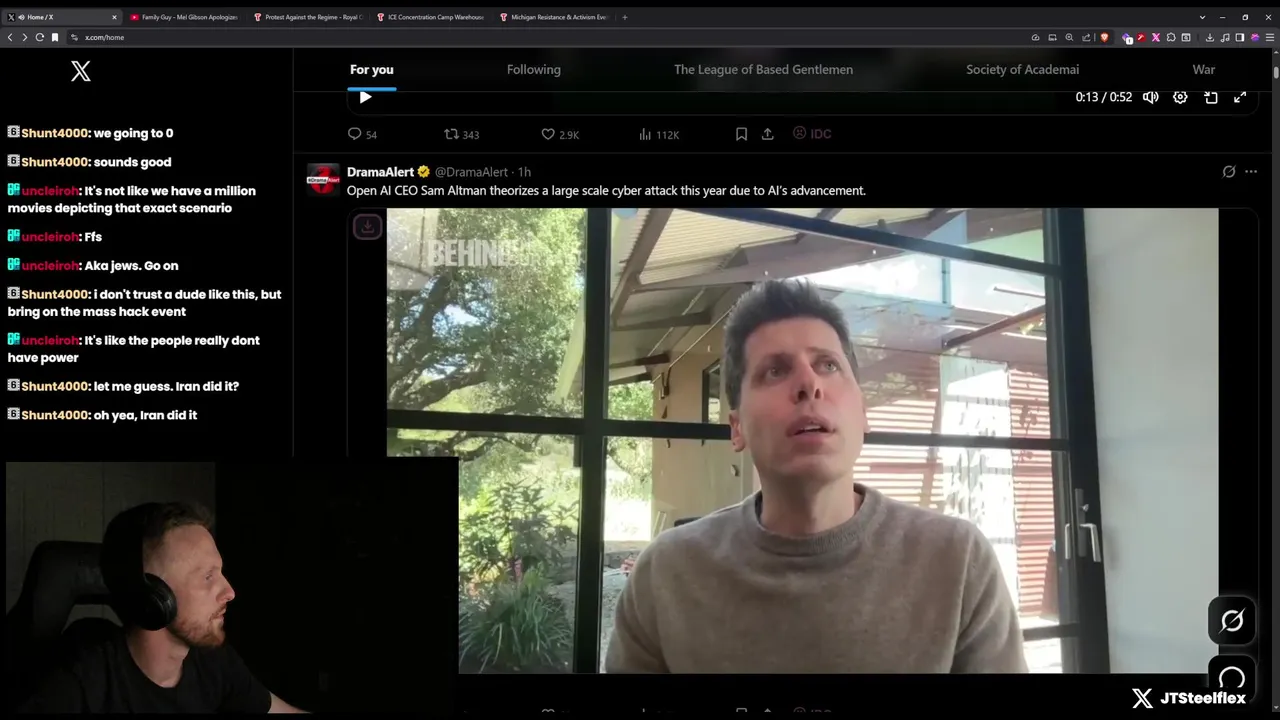Close the Home / X browser tab
This screenshot has width=1280, height=720.
[x=114, y=17]
